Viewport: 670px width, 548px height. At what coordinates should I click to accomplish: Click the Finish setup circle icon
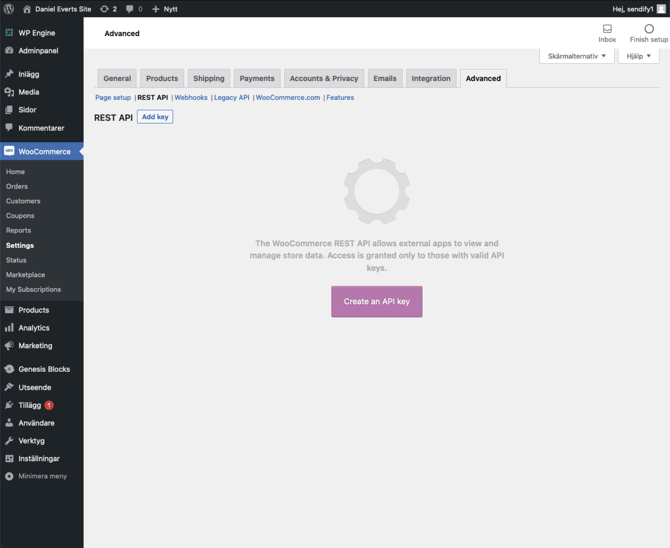(649, 30)
